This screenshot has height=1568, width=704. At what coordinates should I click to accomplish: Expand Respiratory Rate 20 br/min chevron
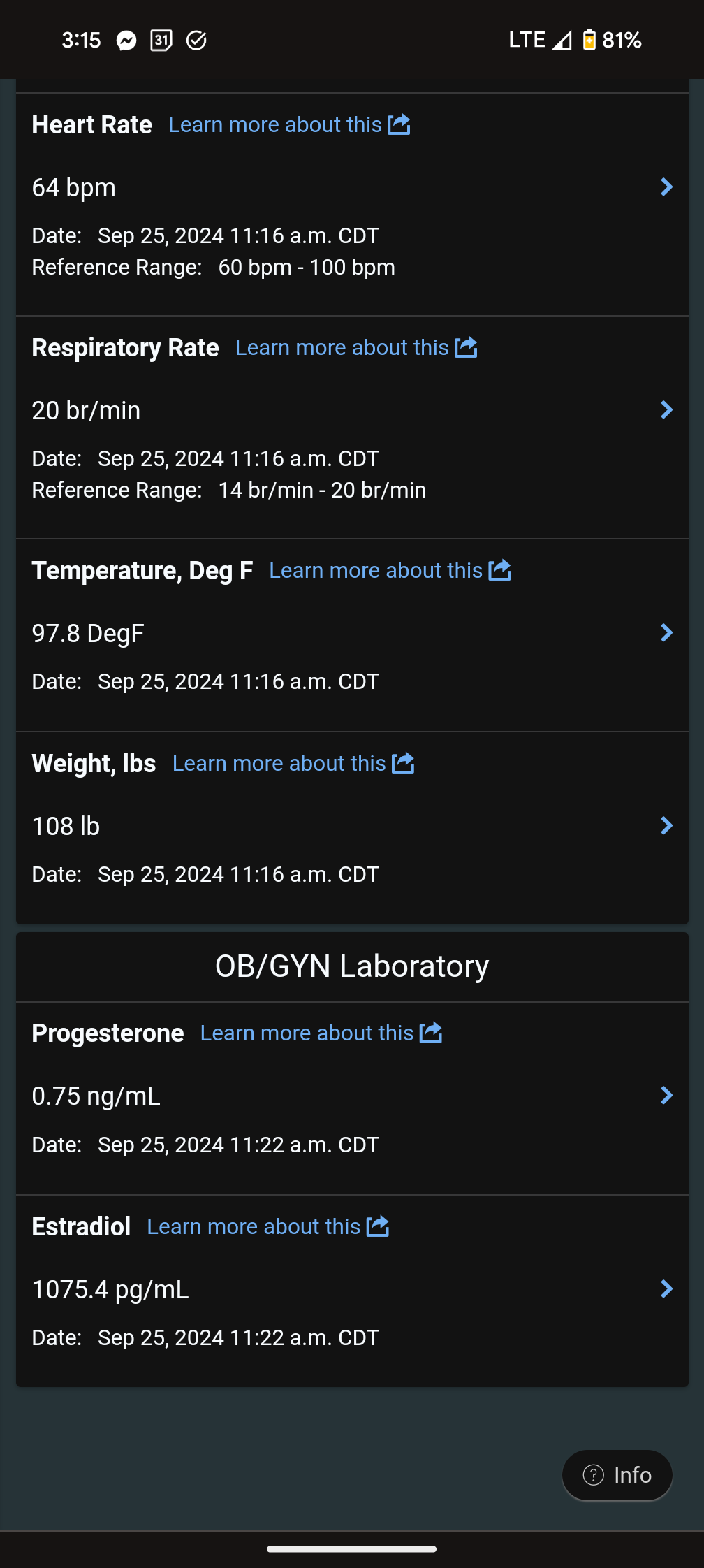666,410
